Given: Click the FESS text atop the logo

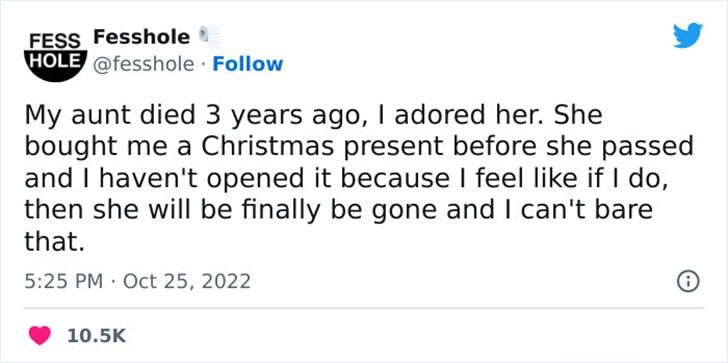Looking at the screenshot, I should tap(56, 40).
